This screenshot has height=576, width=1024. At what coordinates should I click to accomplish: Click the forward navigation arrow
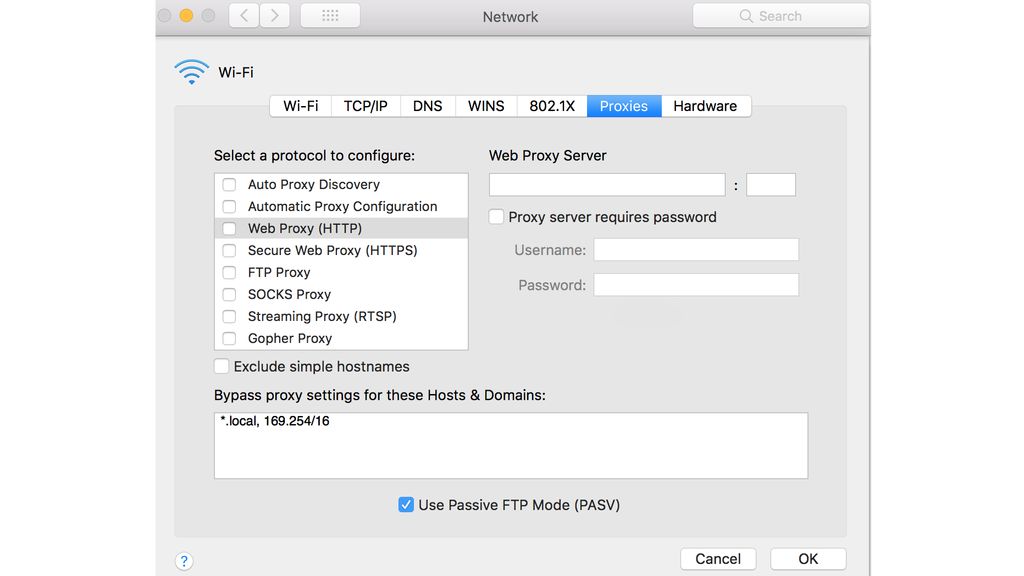point(275,16)
